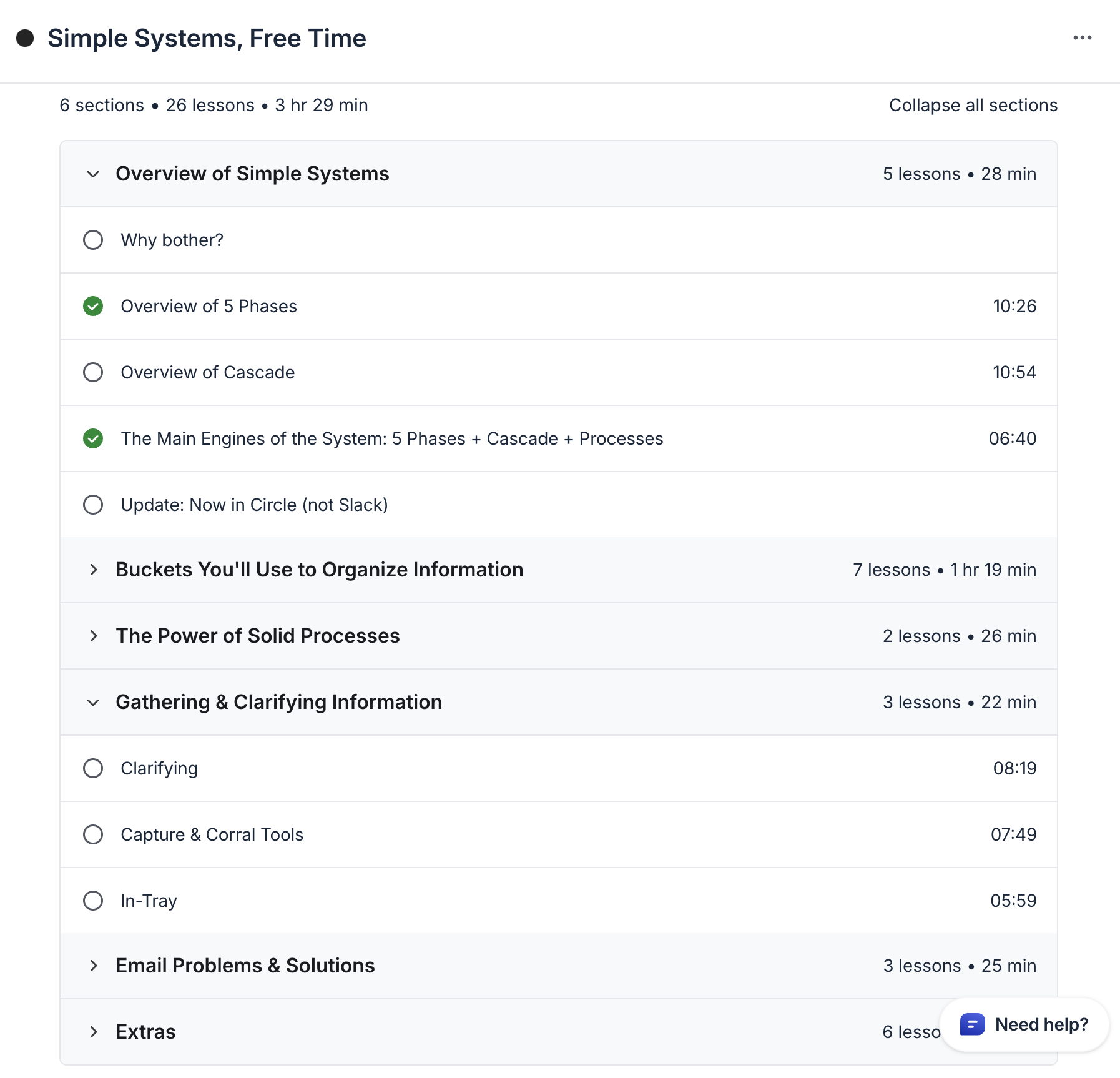Click the Need help chat icon

(972, 1024)
